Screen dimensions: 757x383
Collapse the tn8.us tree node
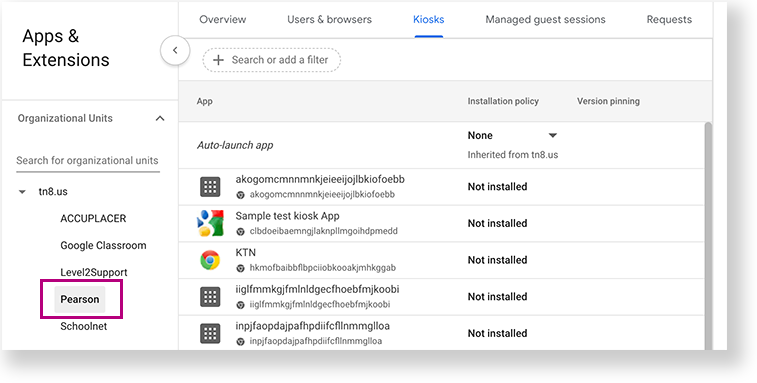tap(22, 192)
